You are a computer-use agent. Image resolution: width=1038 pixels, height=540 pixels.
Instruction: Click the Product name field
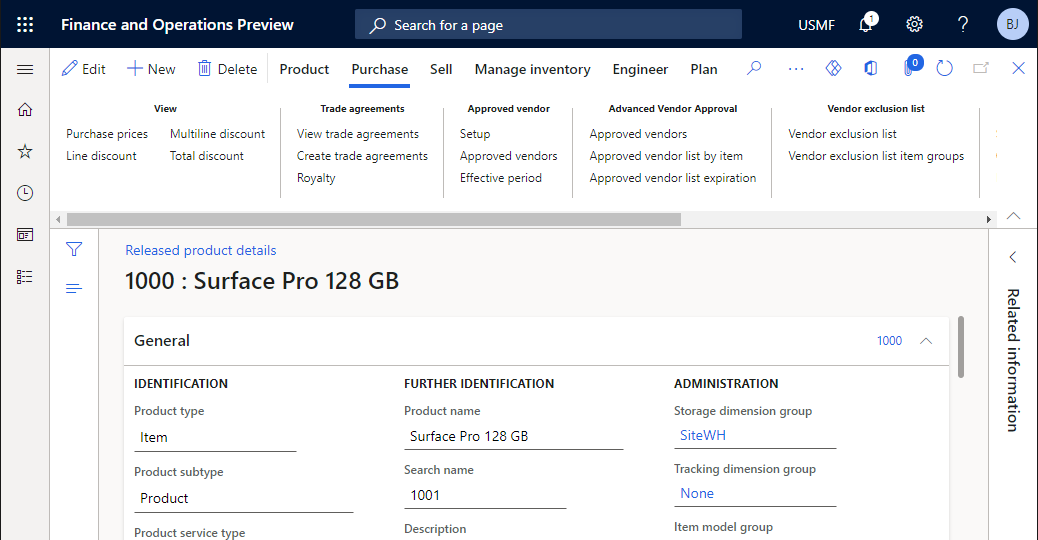coord(513,437)
